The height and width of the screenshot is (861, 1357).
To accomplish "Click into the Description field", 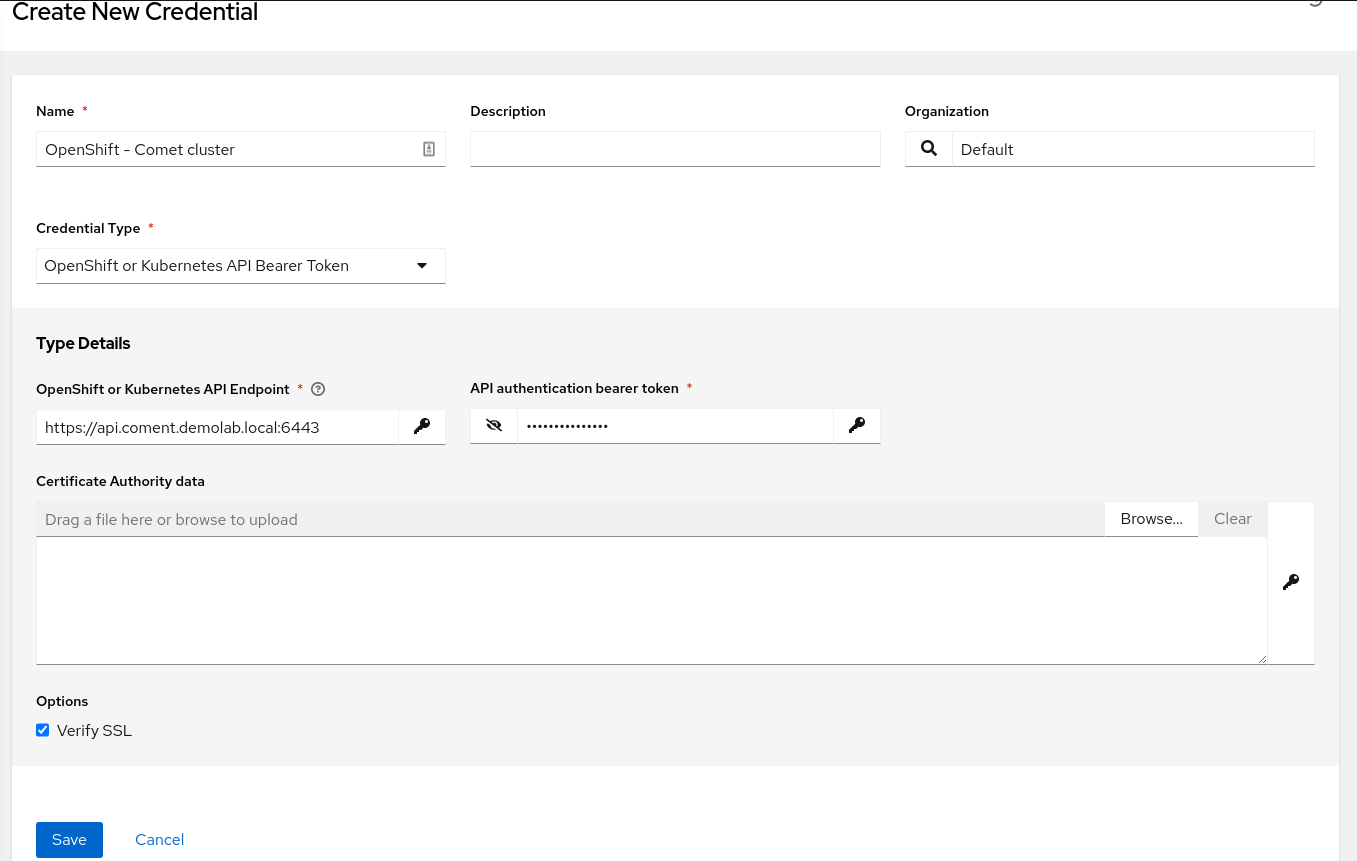I will click(675, 149).
